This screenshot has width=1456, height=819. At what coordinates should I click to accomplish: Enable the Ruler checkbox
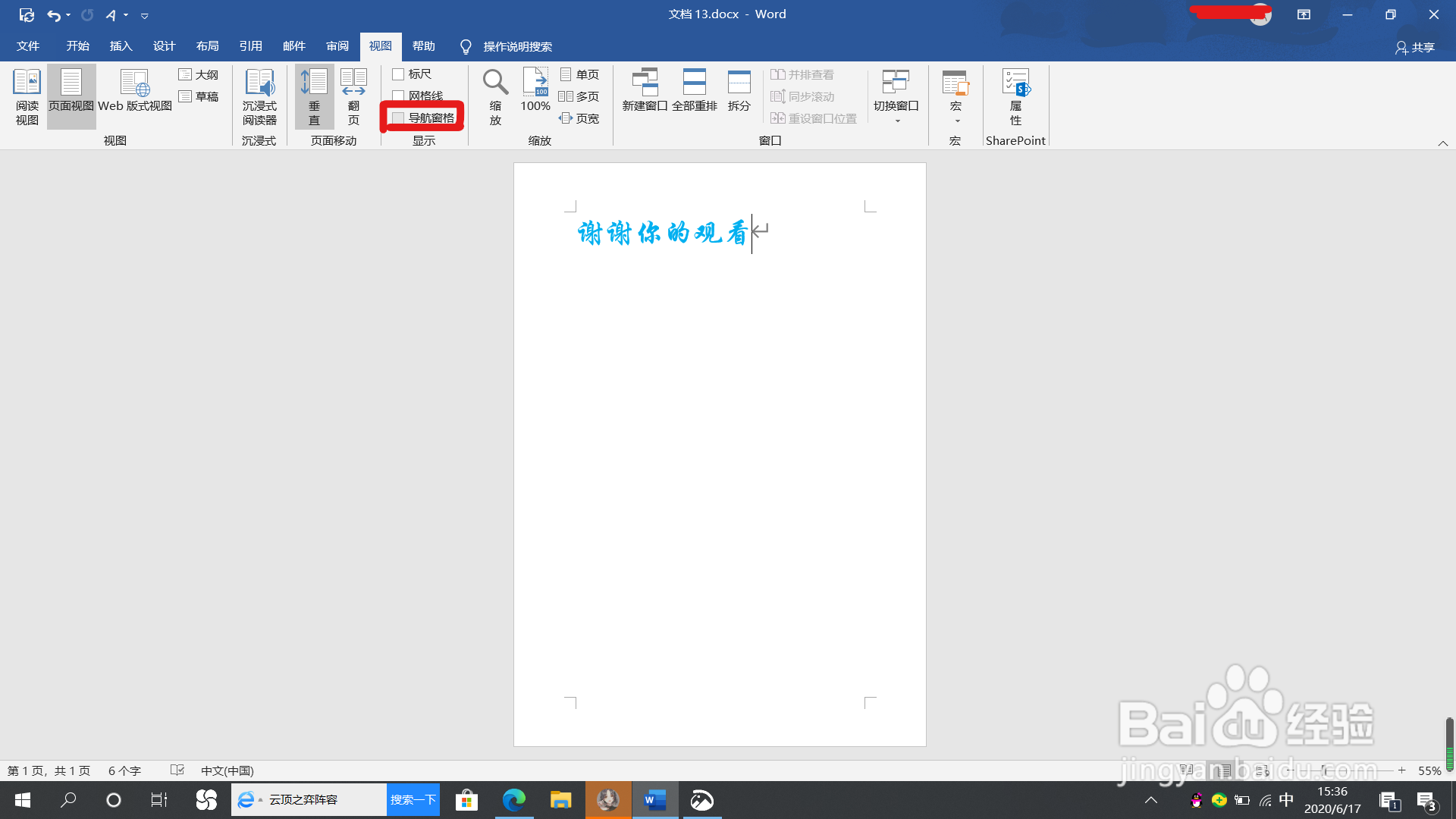click(398, 74)
